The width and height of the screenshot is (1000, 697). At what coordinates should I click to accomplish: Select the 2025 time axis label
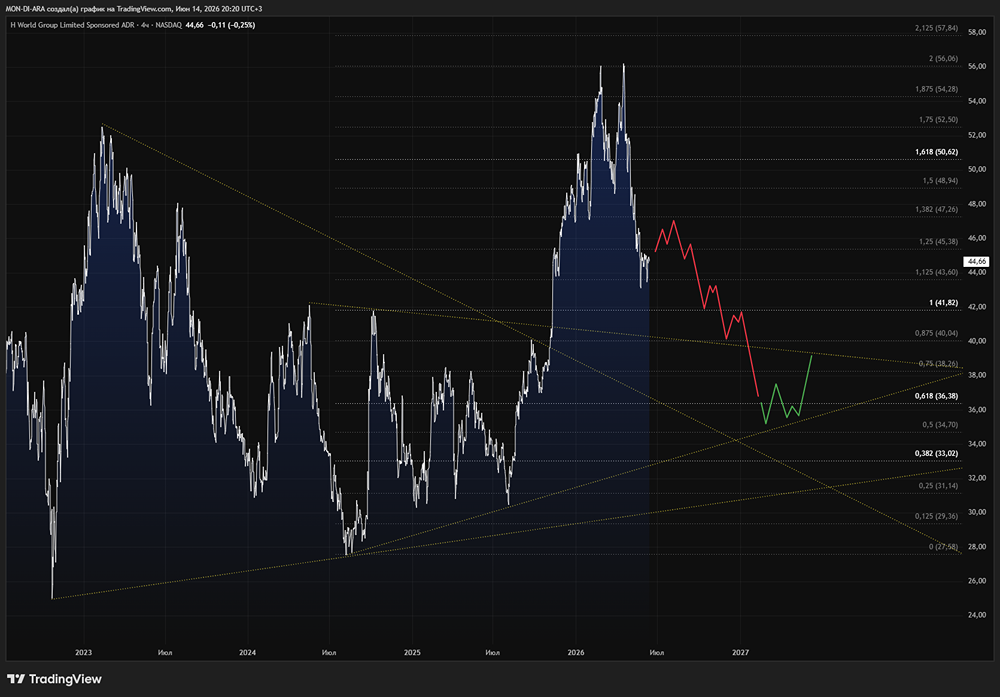coord(412,652)
